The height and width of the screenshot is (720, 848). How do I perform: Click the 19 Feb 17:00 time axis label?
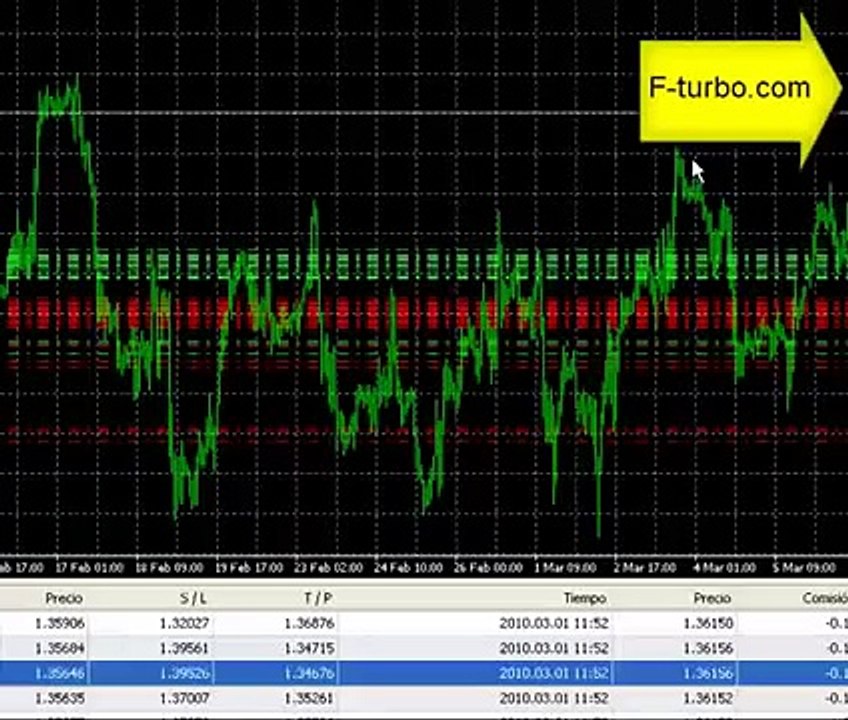[249, 568]
